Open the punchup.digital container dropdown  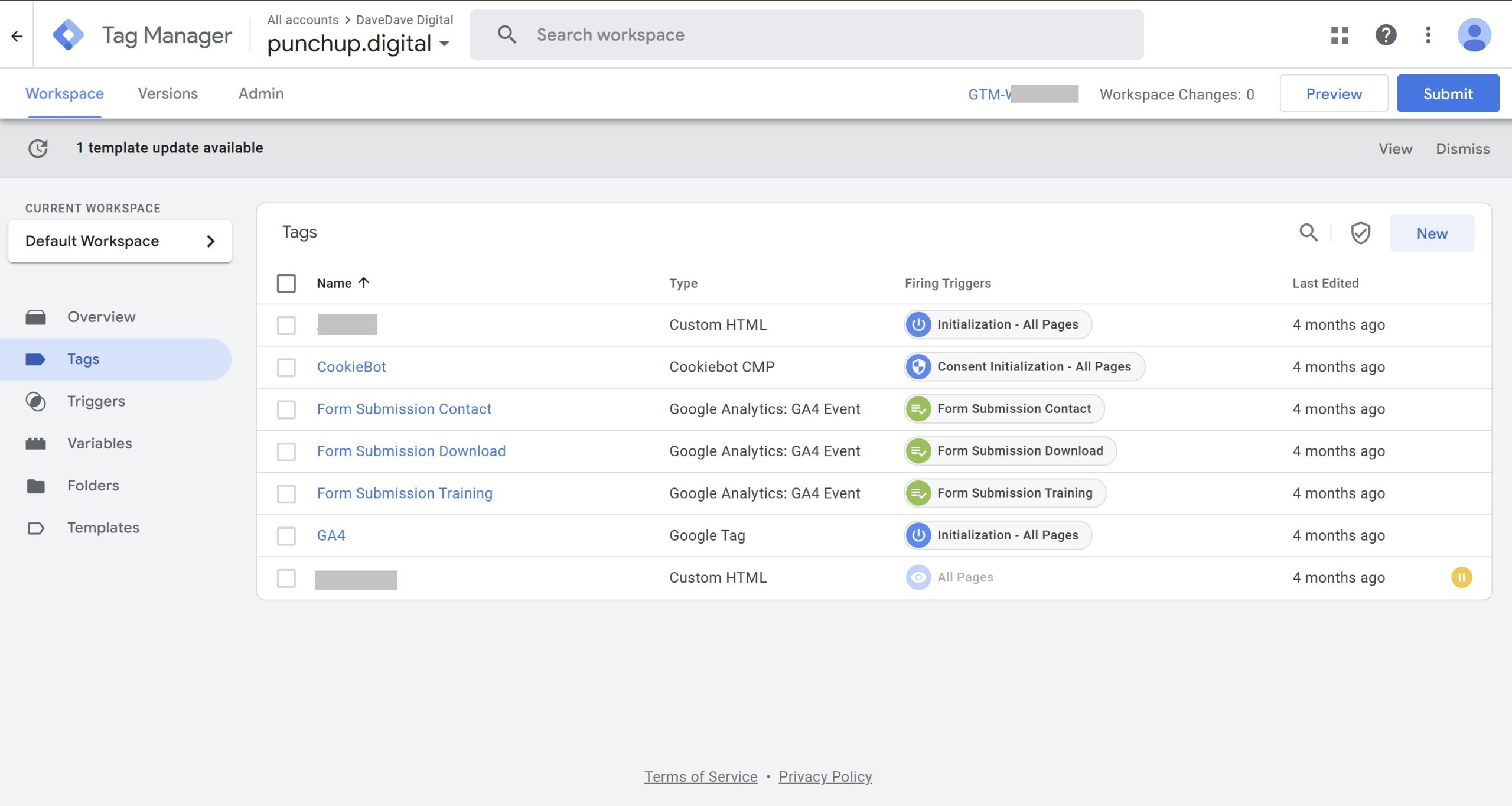pyautogui.click(x=445, y=43)
